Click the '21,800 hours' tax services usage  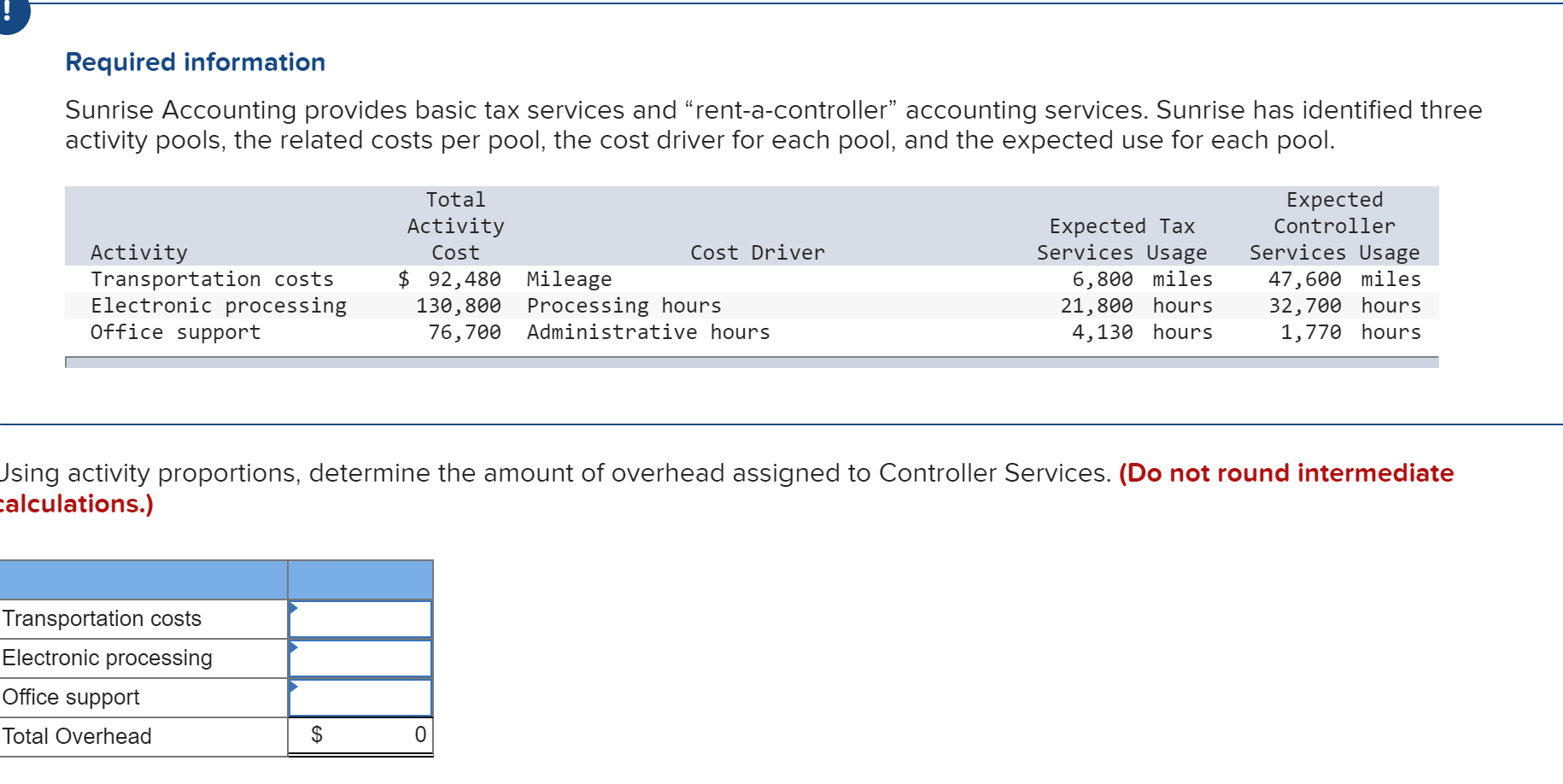tap(1136, 306)
